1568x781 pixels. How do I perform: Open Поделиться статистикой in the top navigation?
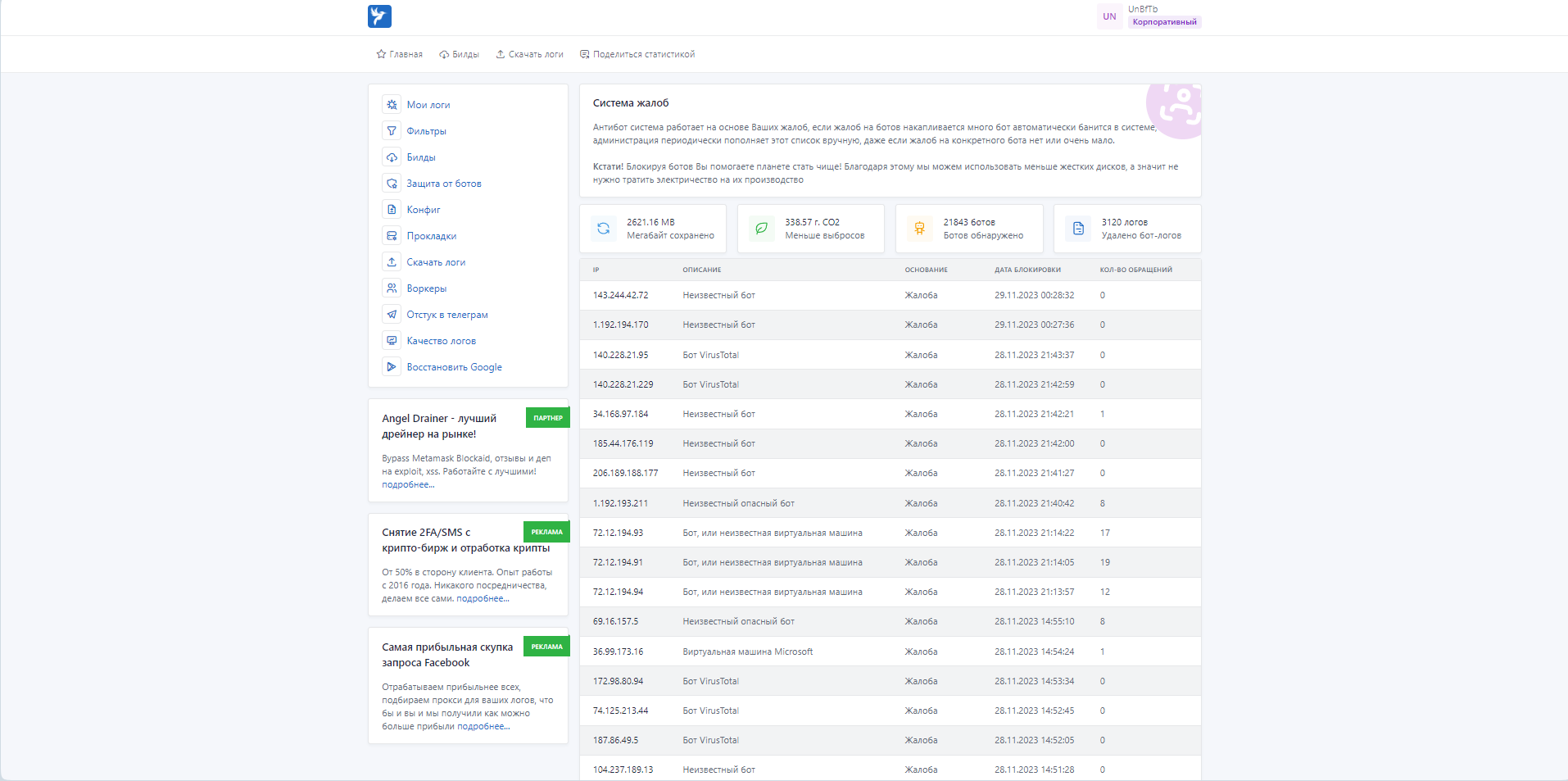pos(637,55)
